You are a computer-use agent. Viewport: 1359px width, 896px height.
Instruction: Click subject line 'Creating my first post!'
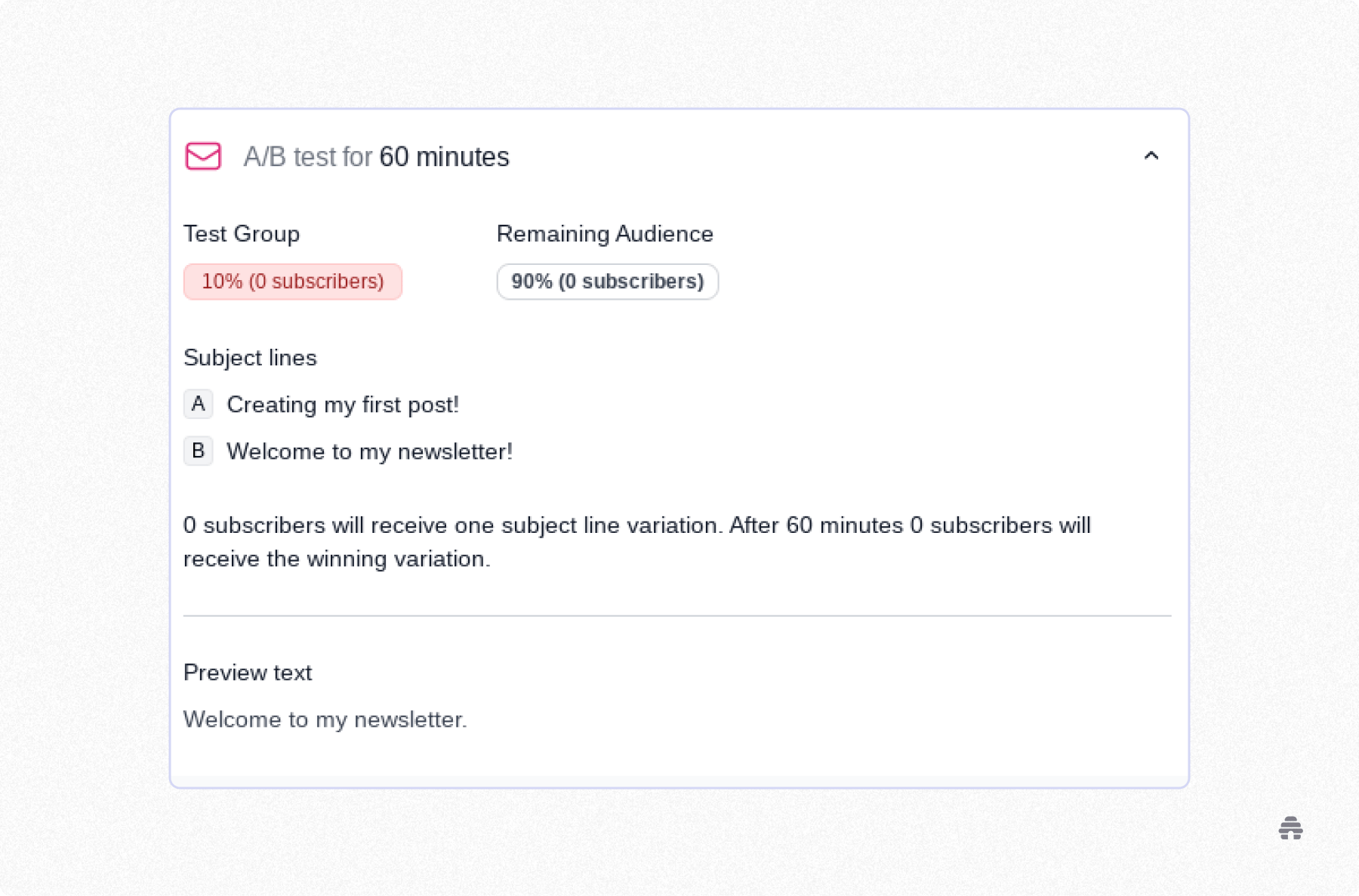tap(343, 405)
